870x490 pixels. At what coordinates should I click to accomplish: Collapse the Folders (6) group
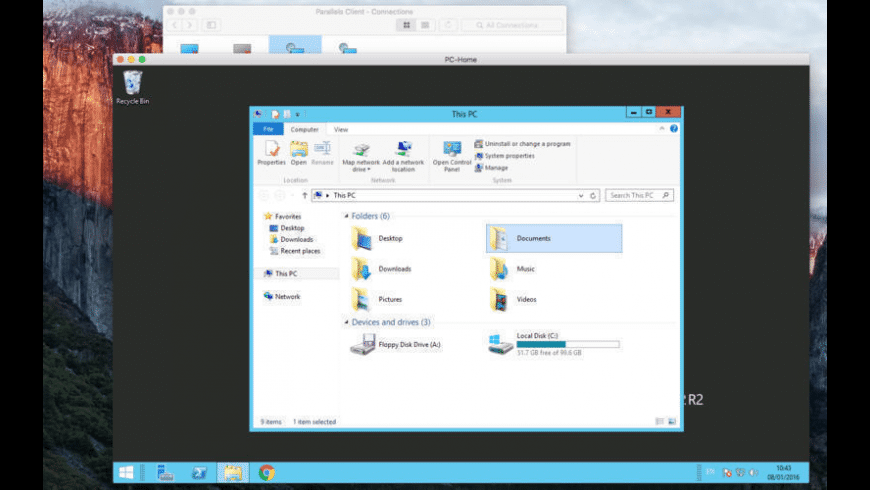[346, 216]
